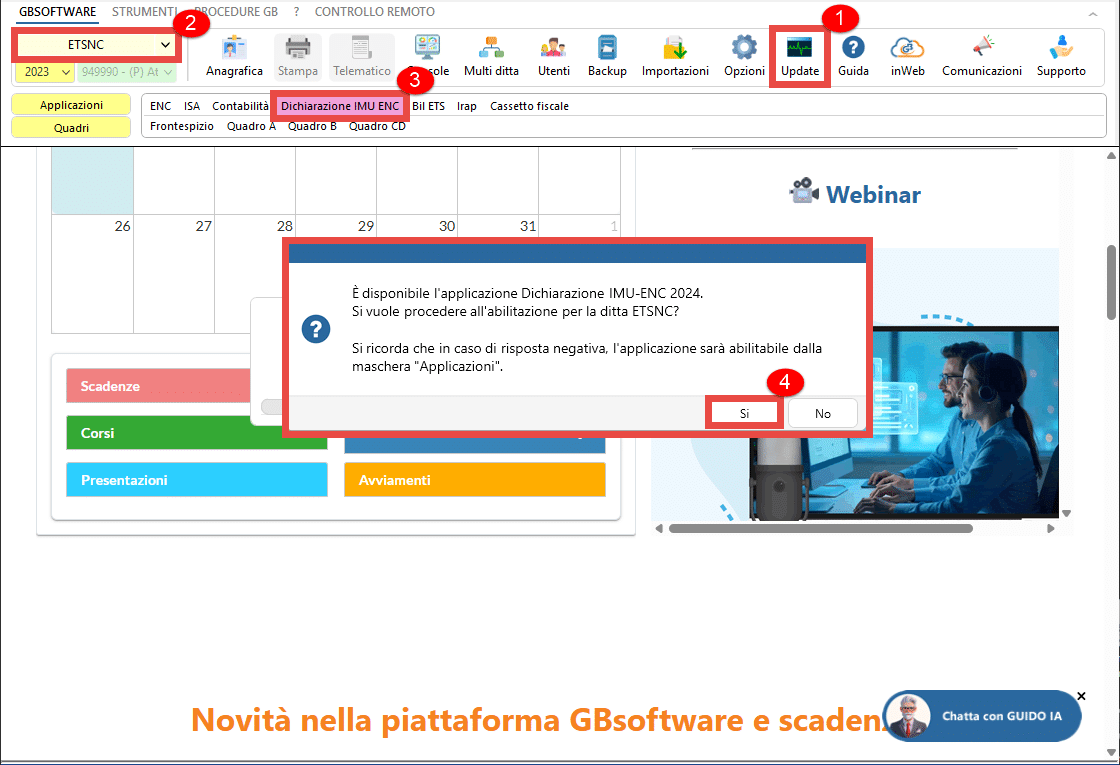This screenshot has height=765, width=1120.
Task: Switch to the GBSOFTWARE tab
Action: pyautogui.click(x=57, y=11)
